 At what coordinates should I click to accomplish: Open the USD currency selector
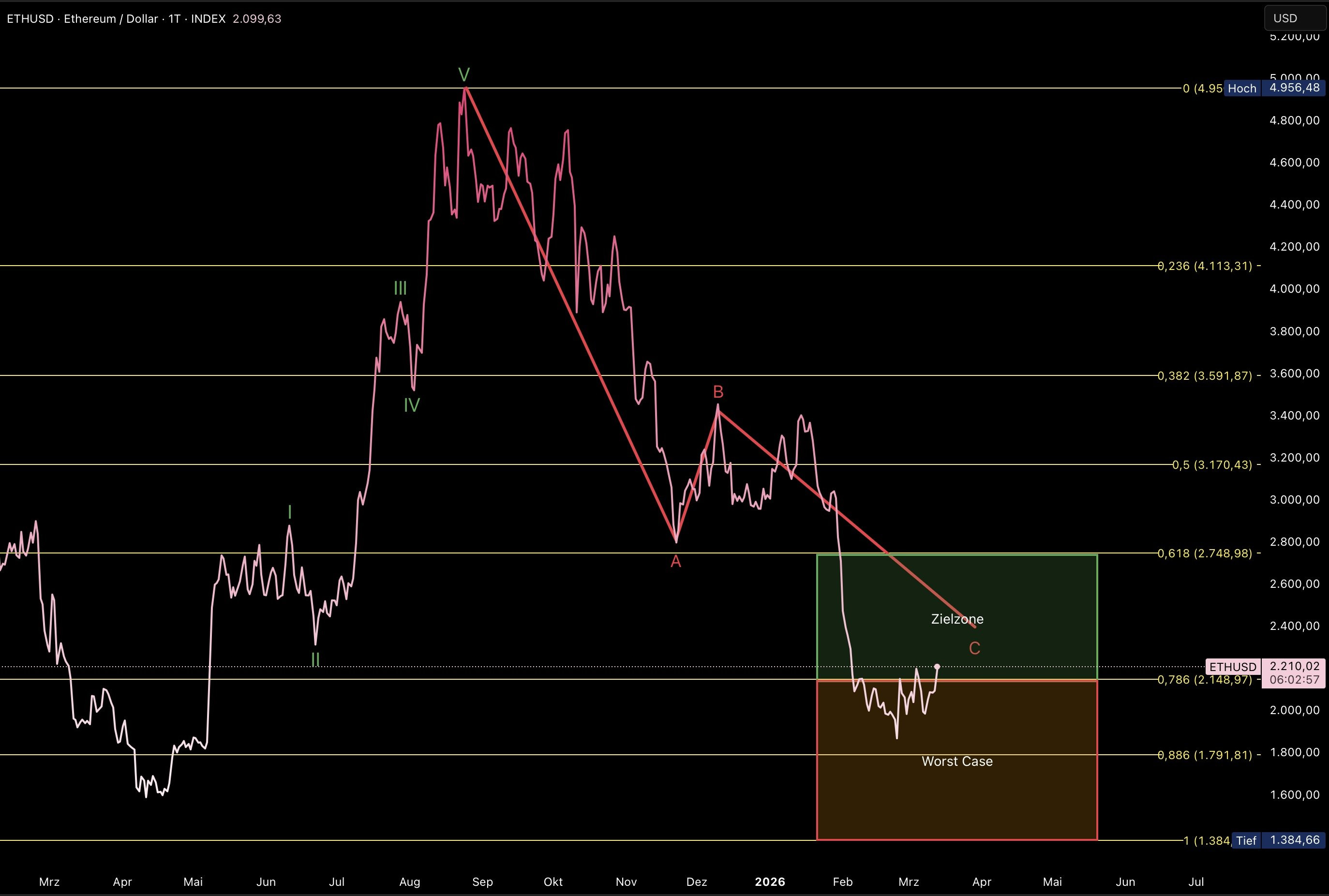click(1295, 18)
